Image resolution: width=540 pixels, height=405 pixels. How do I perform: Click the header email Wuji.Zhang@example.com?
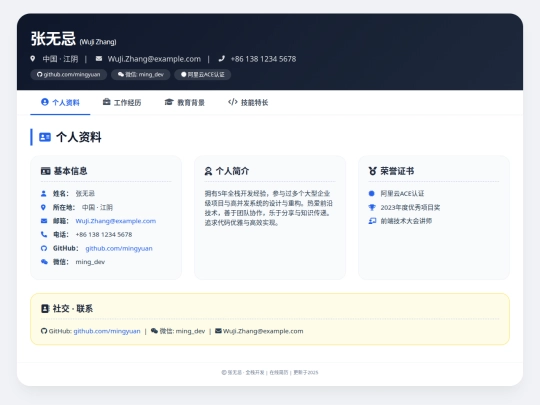154,59
